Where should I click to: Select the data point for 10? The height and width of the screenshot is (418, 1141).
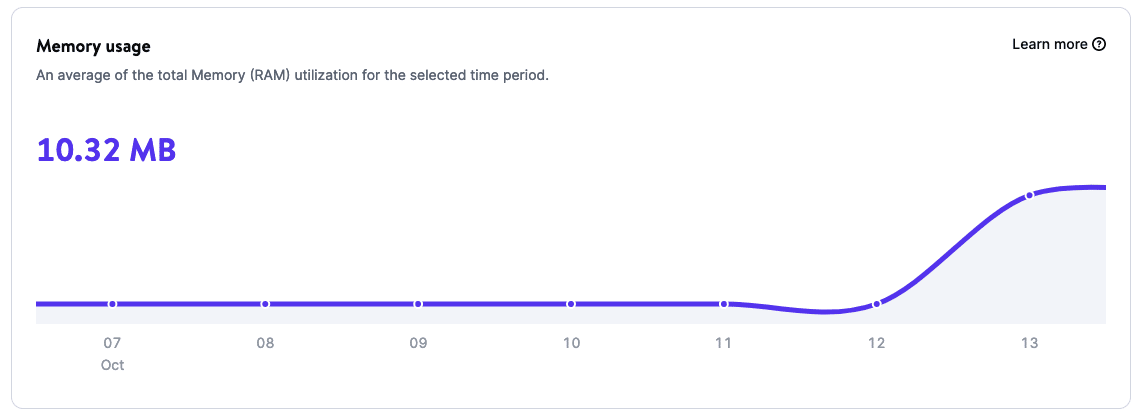click(570, 304)
